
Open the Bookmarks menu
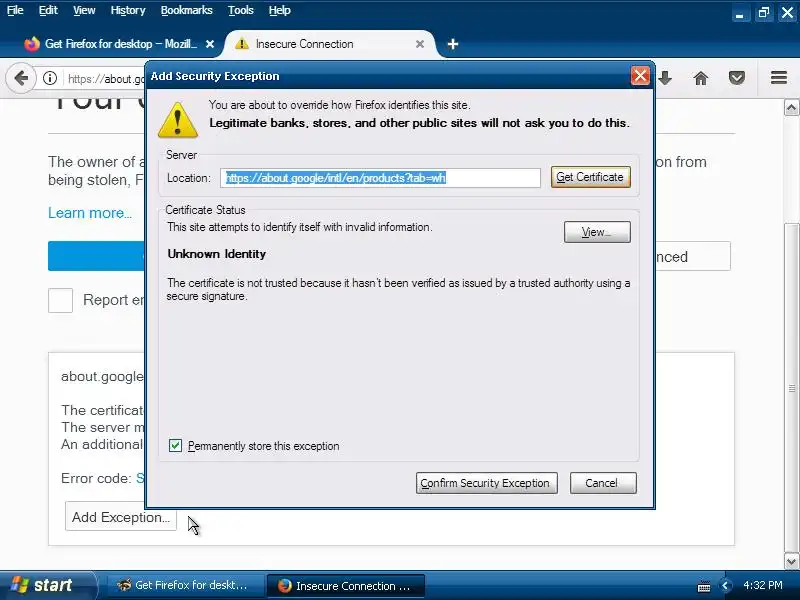186,10
